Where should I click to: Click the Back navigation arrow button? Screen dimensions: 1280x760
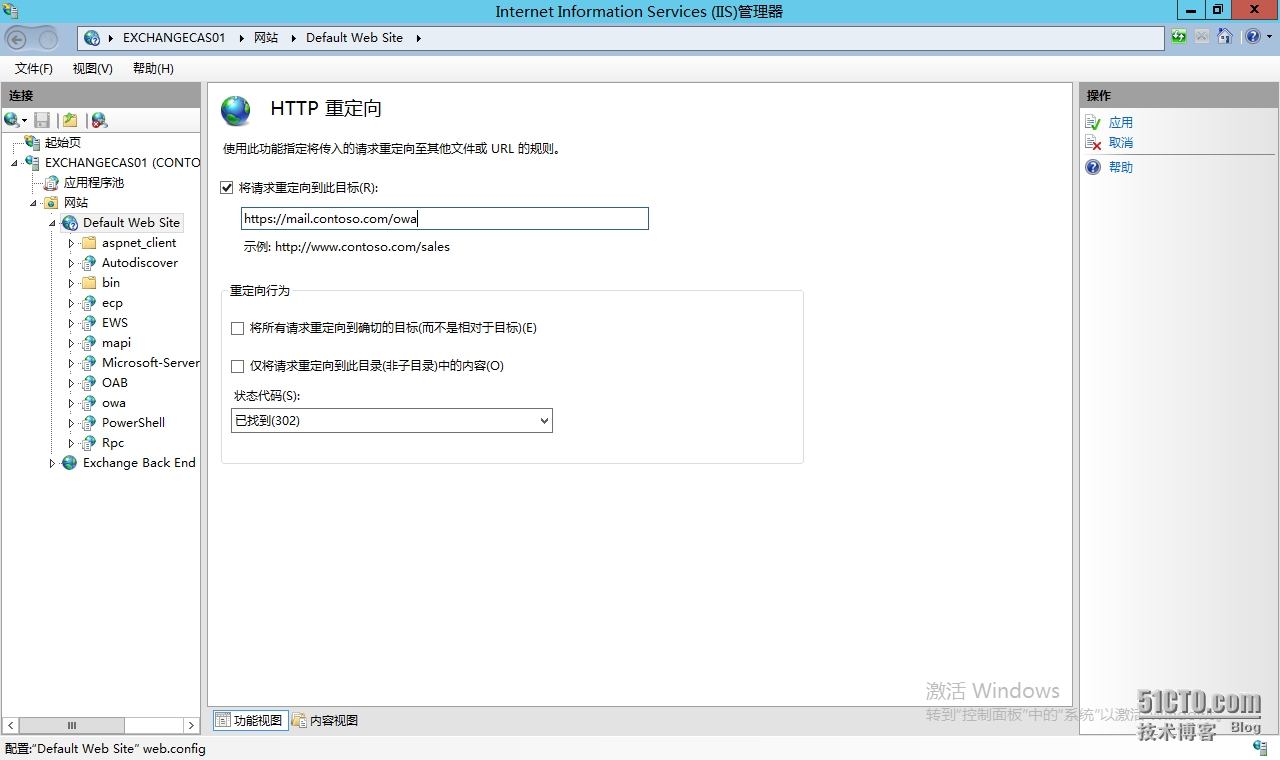click(x=17, y=38)
